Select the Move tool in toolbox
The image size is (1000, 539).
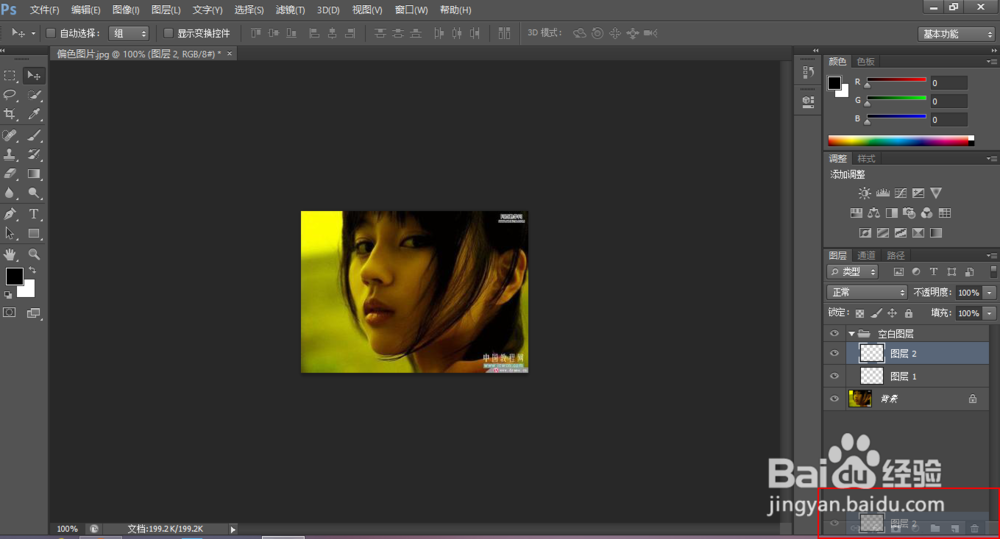[x=34, y=76]
